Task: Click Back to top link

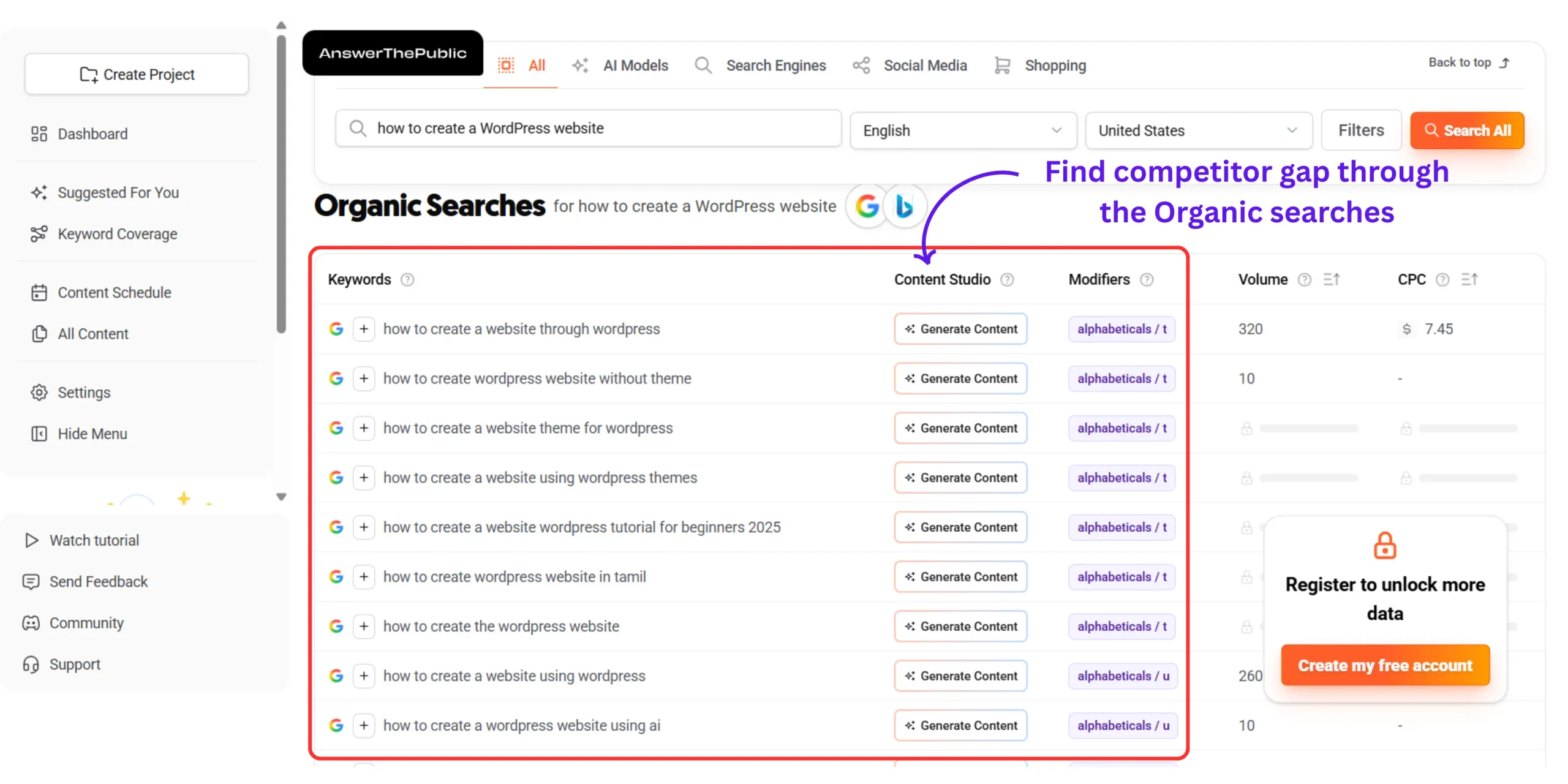Action: (x=1469, y=62)
